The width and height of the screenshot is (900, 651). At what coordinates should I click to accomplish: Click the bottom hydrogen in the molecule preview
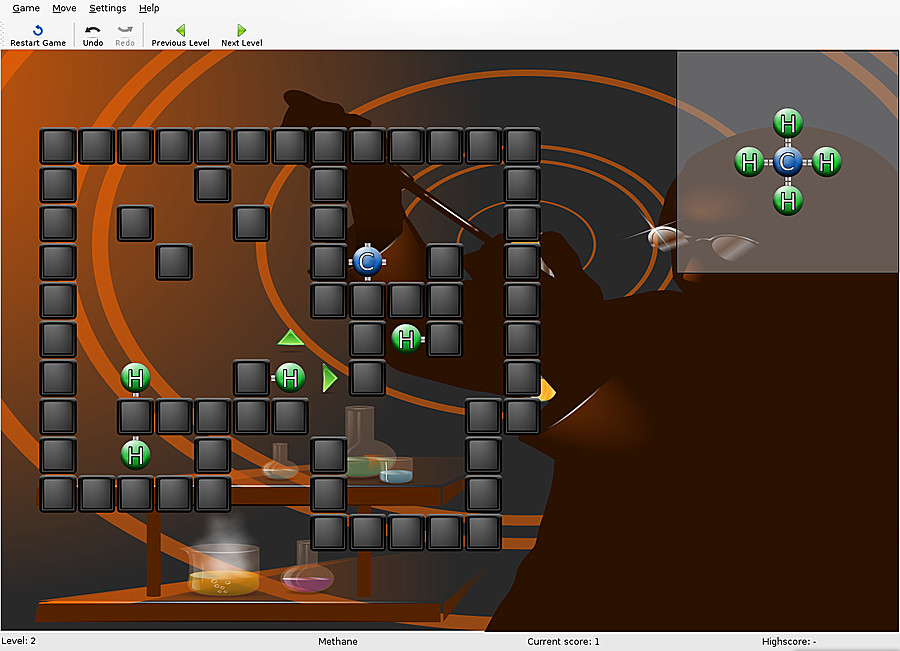pos(788,200)
